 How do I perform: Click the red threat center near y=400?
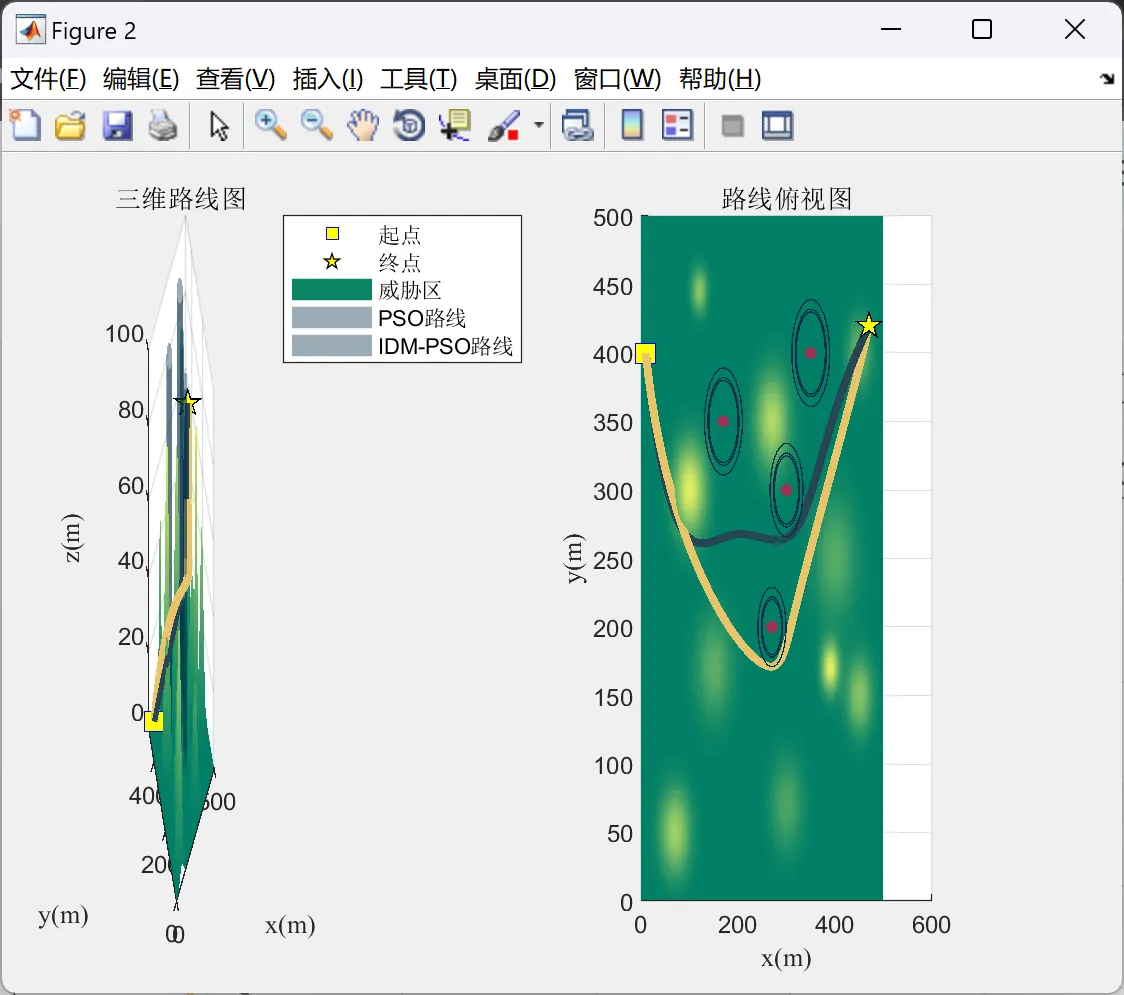[x=811, y=353]
